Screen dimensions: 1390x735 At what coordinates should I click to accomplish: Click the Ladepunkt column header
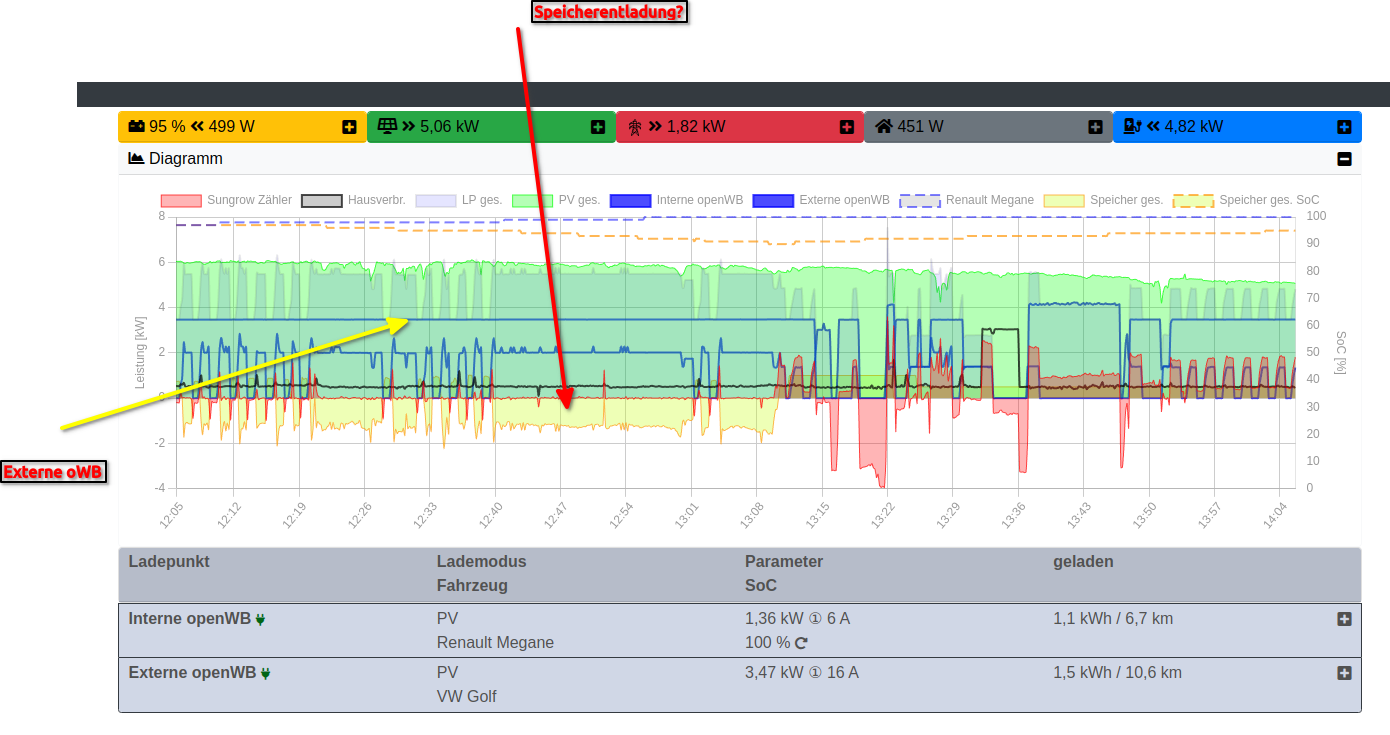click(x=169, y=561)
